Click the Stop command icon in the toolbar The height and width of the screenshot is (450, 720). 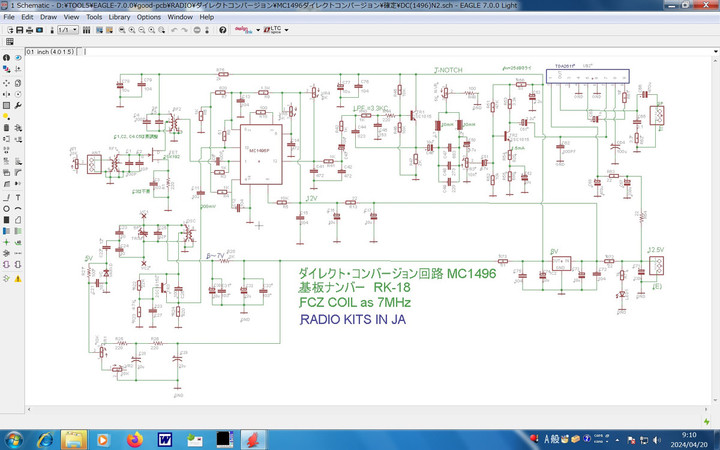196,30
